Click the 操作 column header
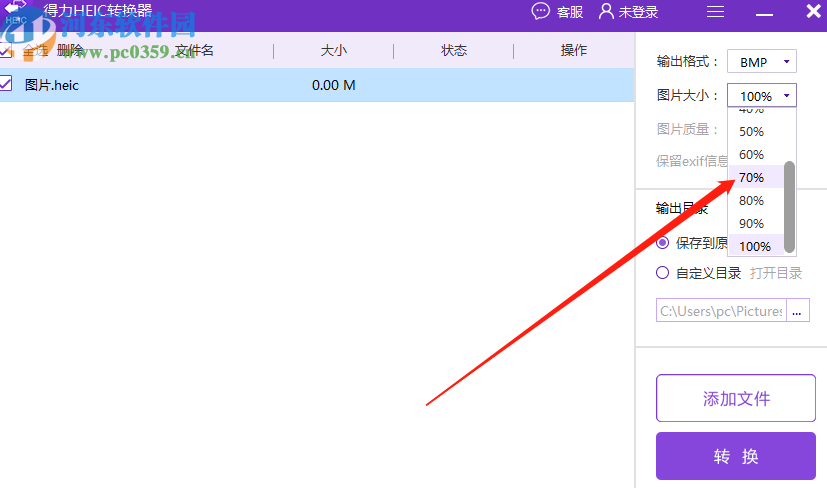 coord(574,51)
